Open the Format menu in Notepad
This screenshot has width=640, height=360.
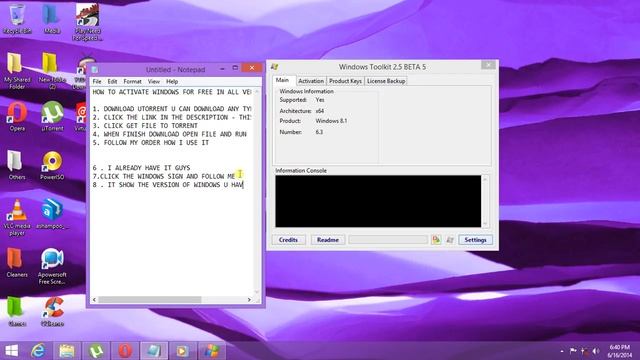[x=132, y=82]
